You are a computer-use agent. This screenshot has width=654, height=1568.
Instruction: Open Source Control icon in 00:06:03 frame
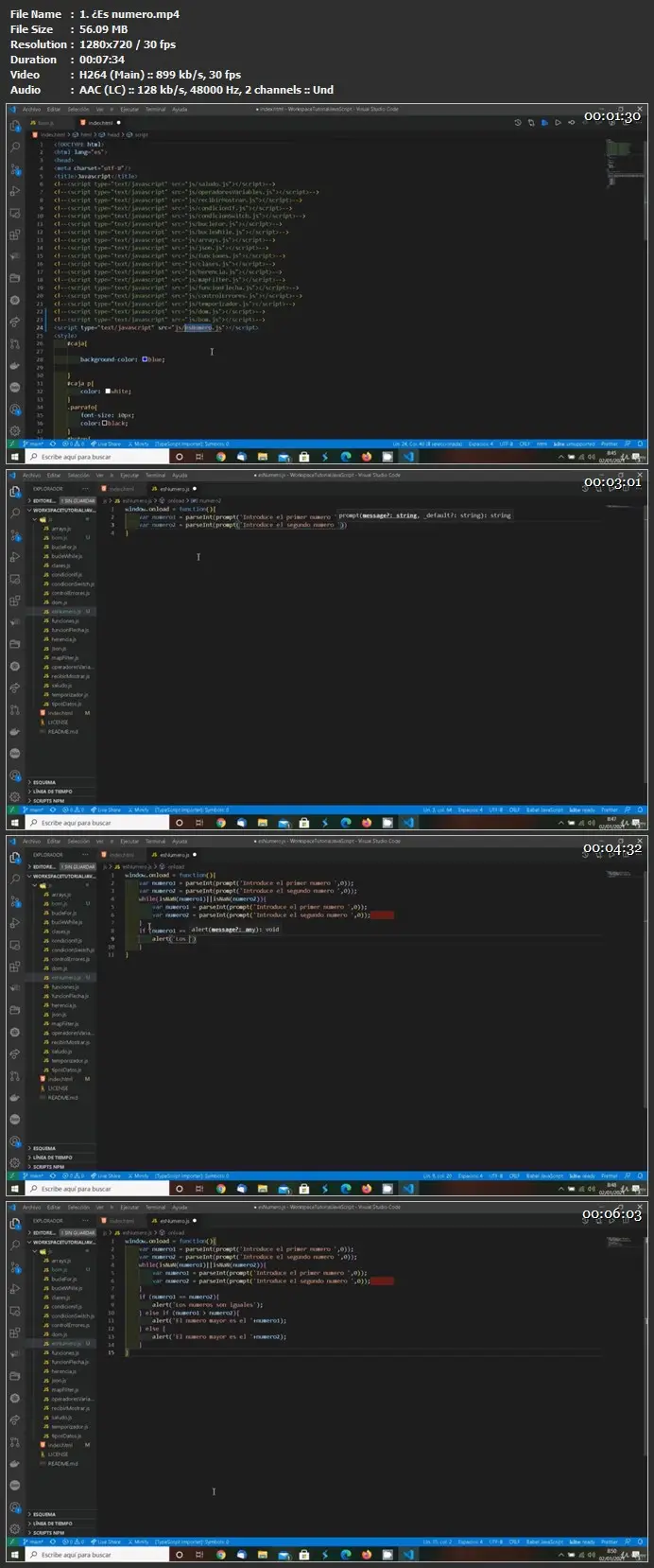[x=14, y=1267]
